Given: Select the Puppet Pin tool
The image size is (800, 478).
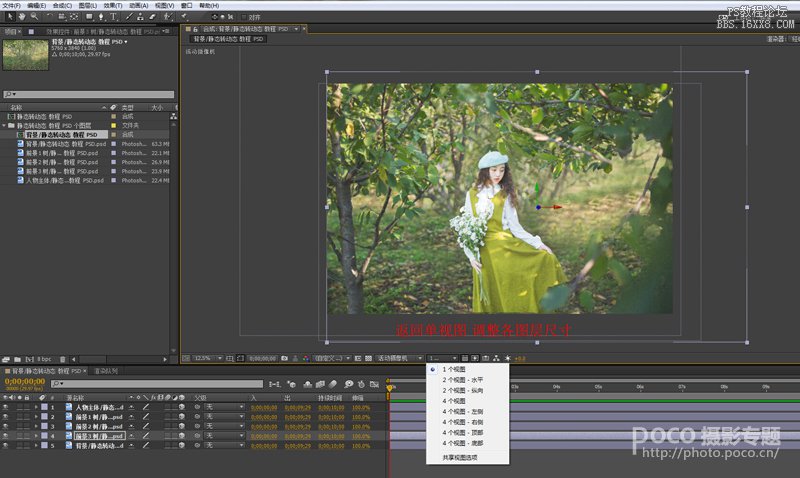Looking at the screenshot, I should click(x=184, y=17).
